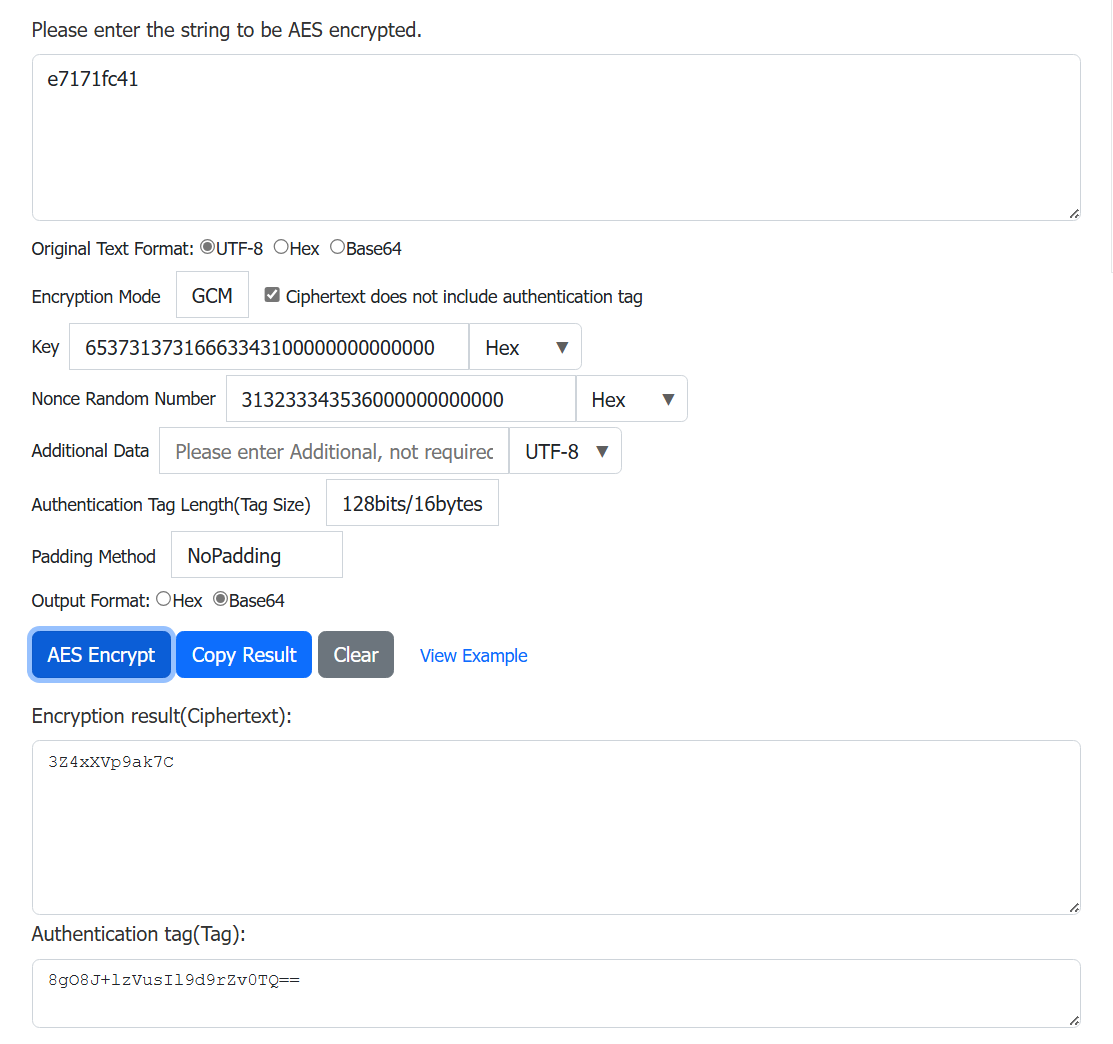Image resolution: width=1113 pixels, height=1044 pixels.
Task: Focus the Nonce Random Number field
Action: point(400,399)
